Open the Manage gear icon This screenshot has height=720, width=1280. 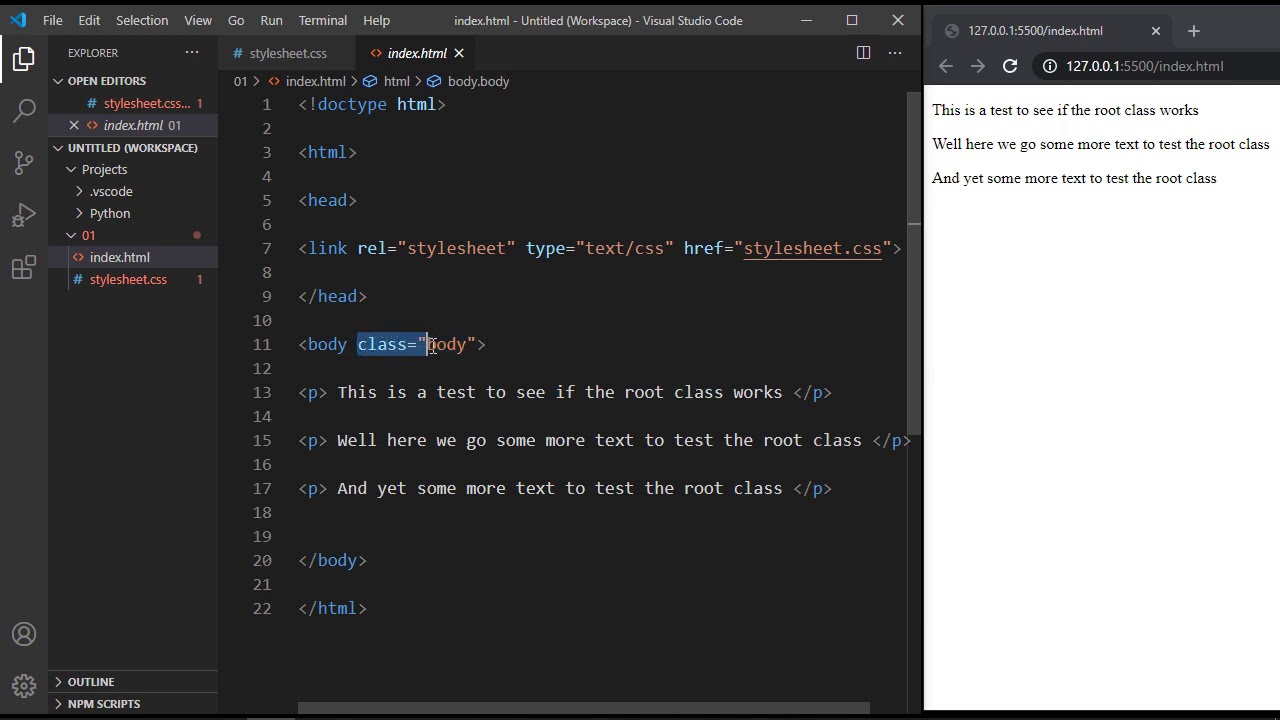point(24,686)
